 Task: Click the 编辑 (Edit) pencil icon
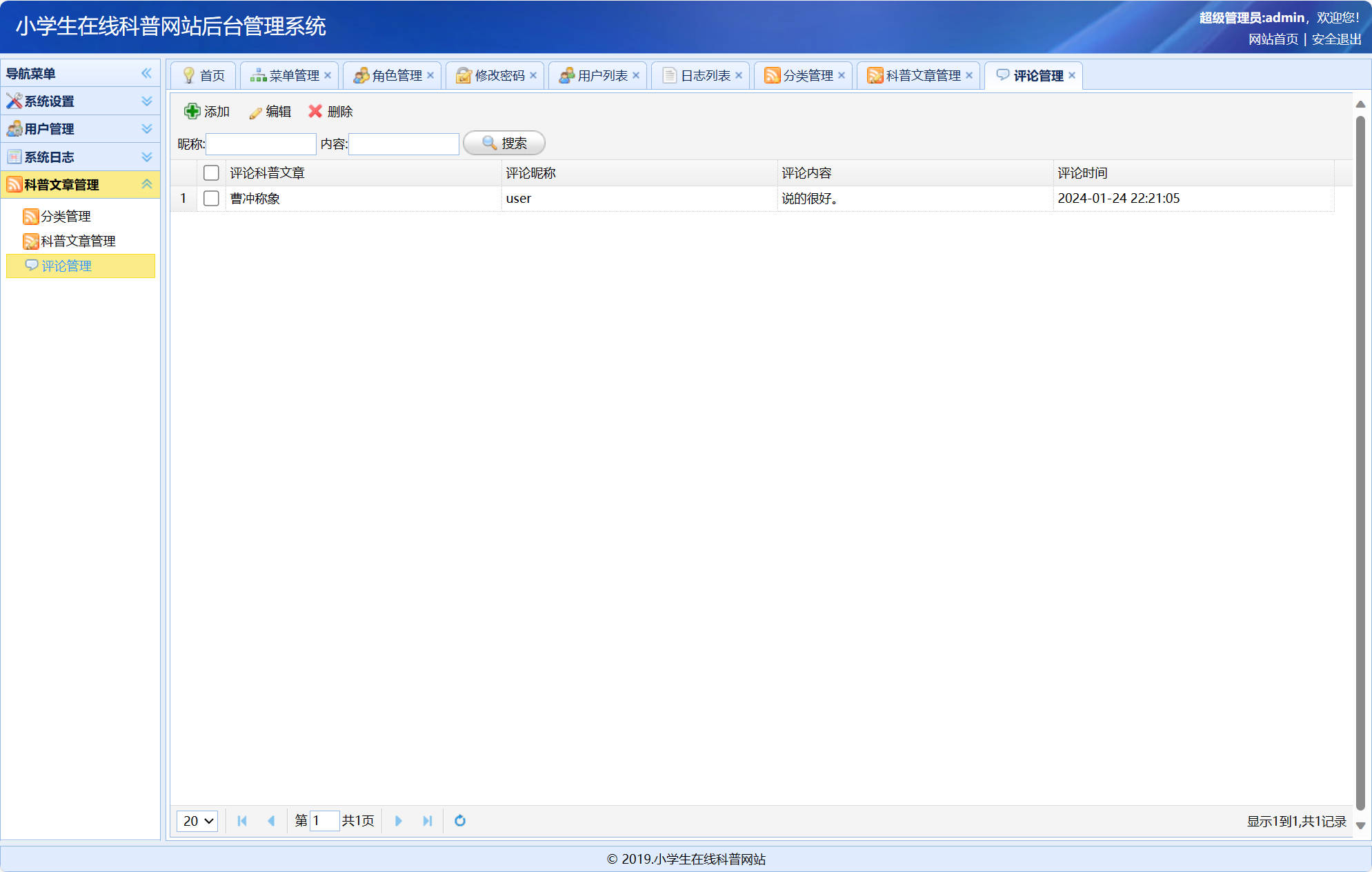[x=255, y=111]
